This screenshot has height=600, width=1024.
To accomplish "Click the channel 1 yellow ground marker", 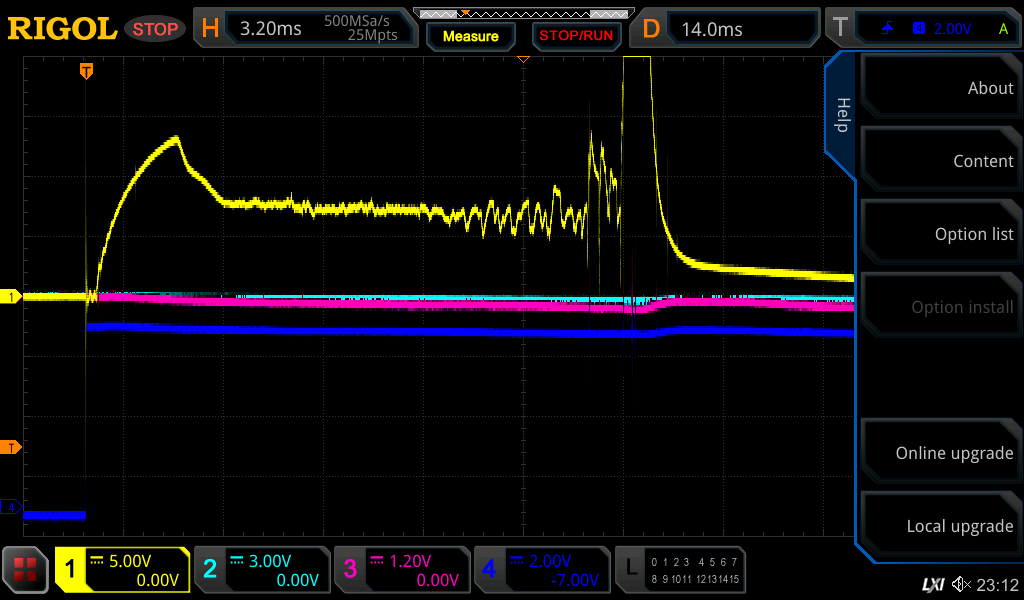I will tap(13, 297).
